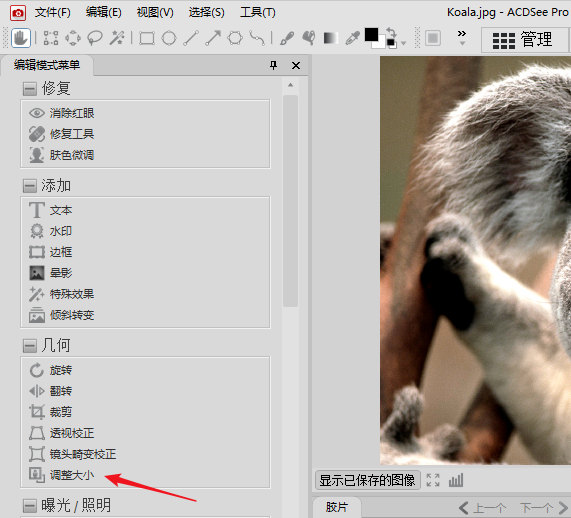Switch to the 胶片 tab
The height and width of the screenshot is (518, 571).
click(337, 507)
